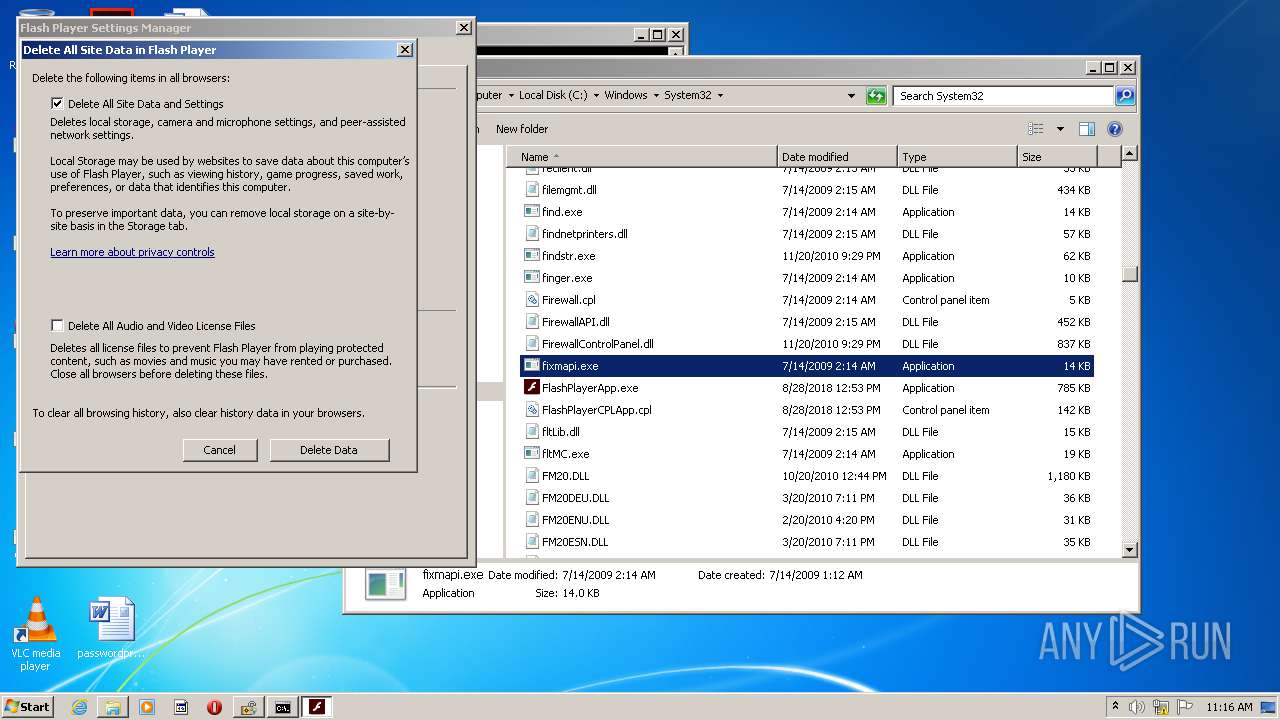Open the VLC media player desktop shortcut
Screen dimensions: 1280x720
[x=36, y=634]
